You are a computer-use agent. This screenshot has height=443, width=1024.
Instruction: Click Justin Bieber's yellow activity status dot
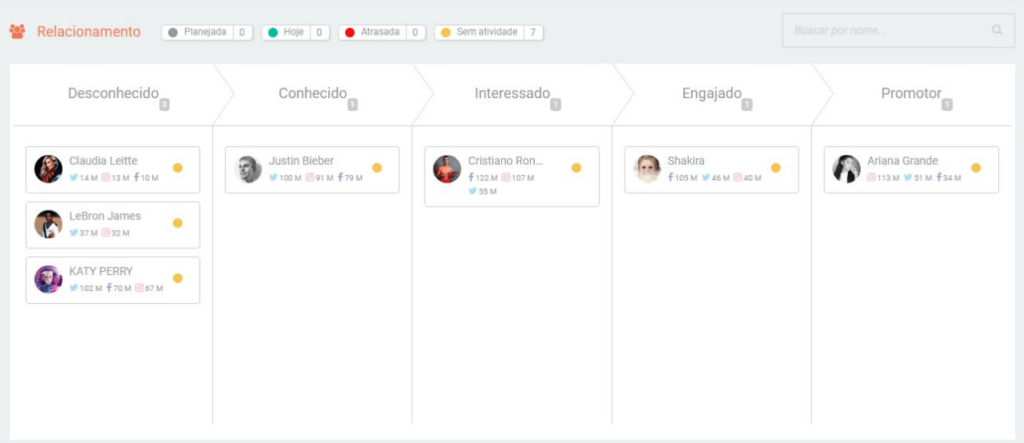coord(377,168)
